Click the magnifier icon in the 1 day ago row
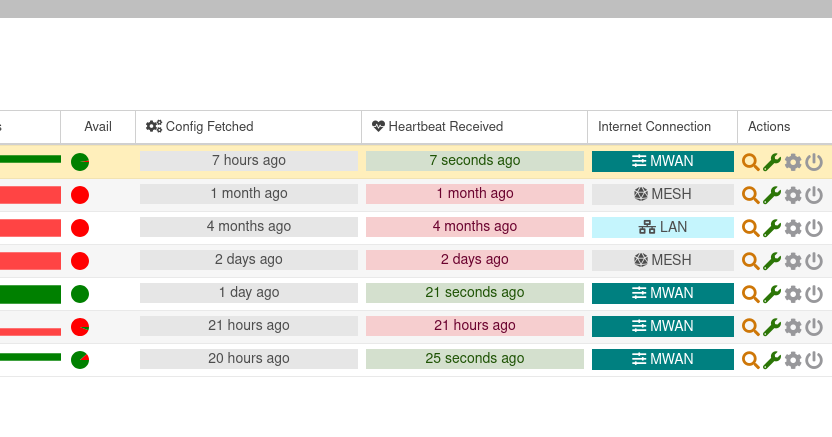This screenshot has height=437, width=832. pyautogui.click(x=750, y=294)
